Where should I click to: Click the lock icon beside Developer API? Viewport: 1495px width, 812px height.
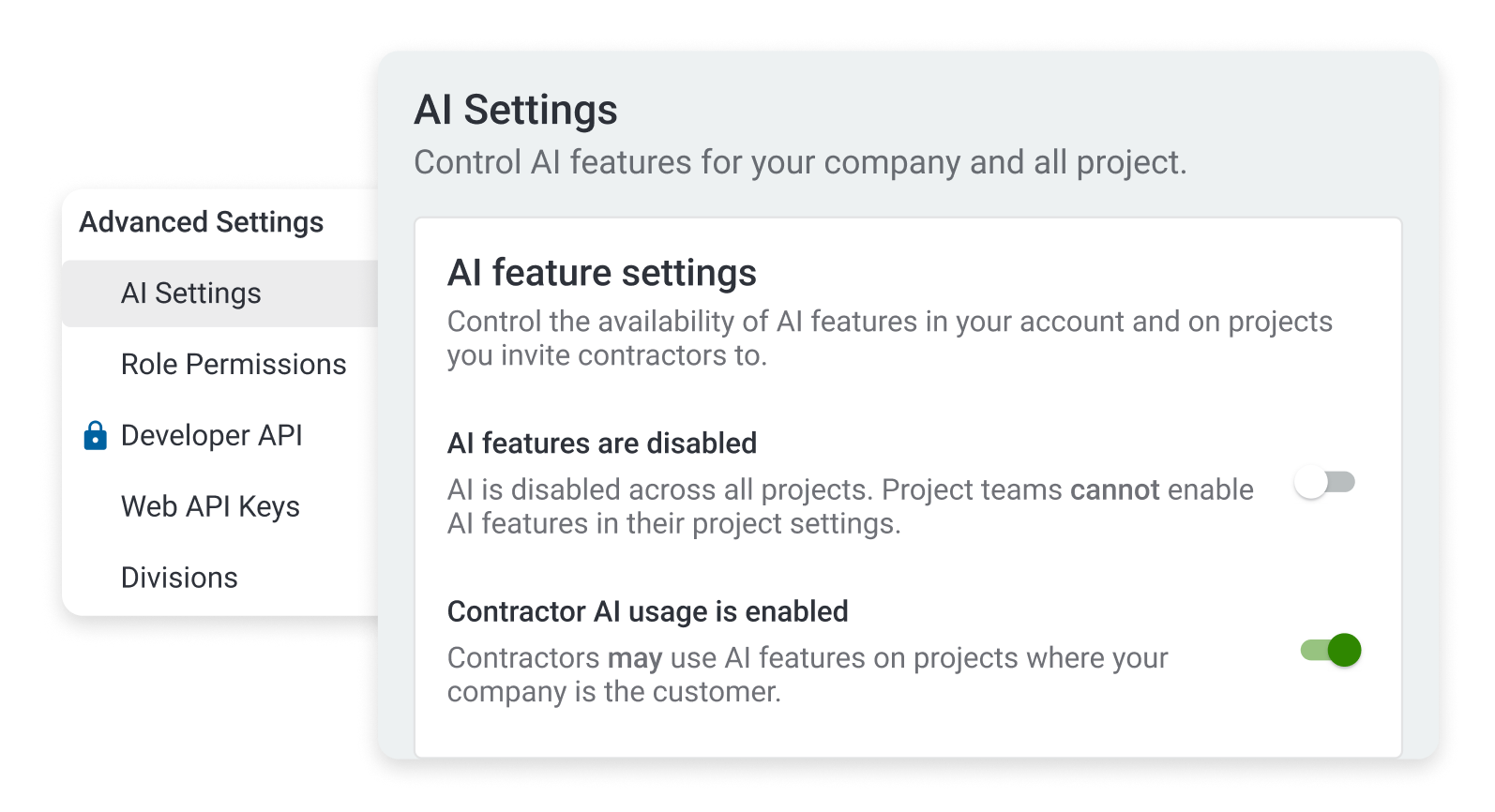(95, 436)
